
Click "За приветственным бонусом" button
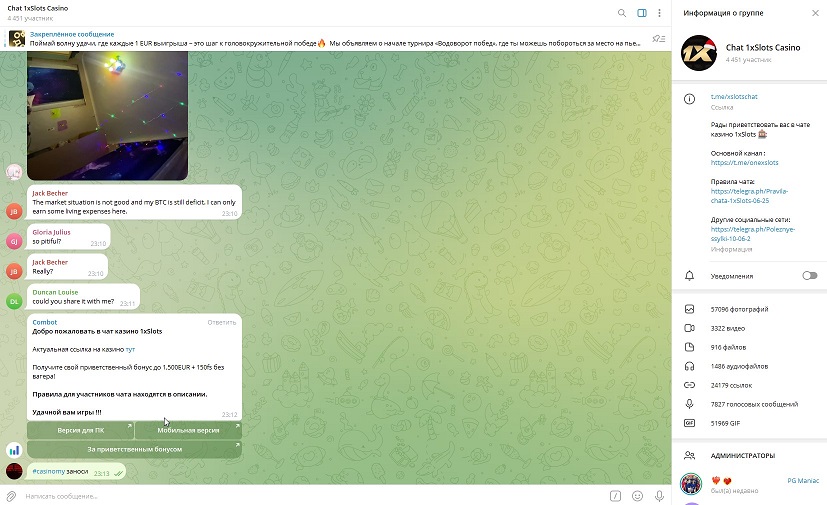pos(134,449)
